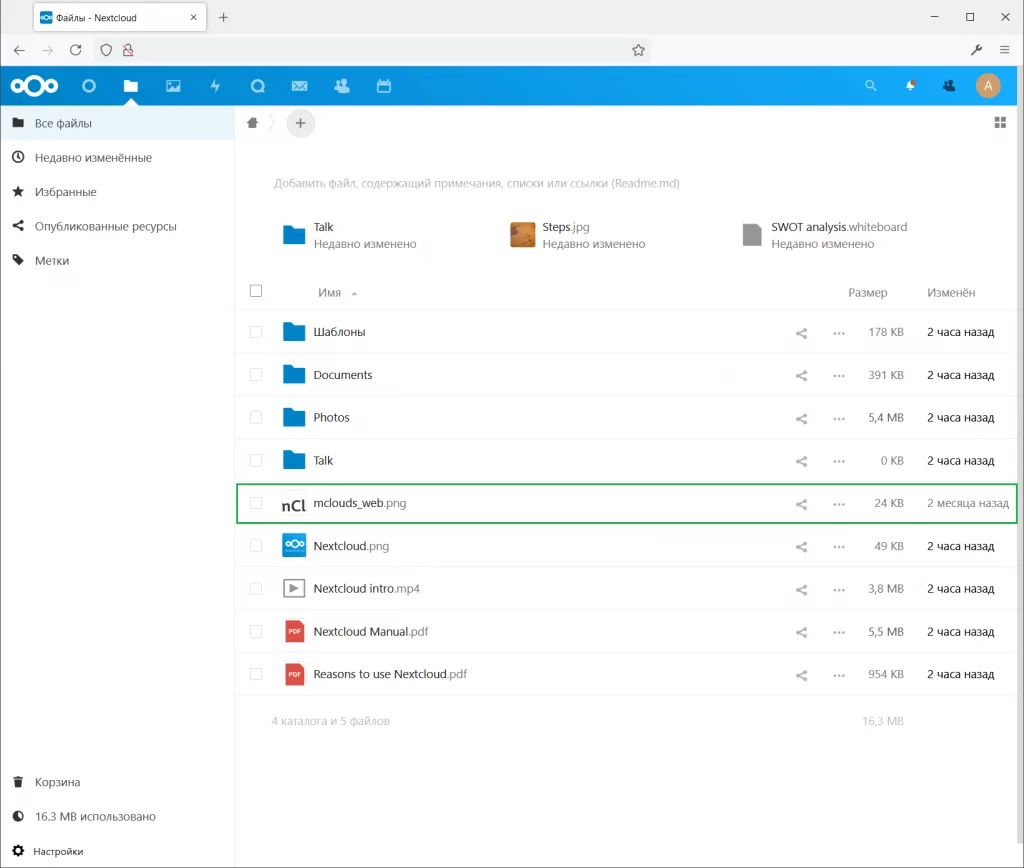This screenshot has height=868, width=1024.
Task: Select Все файлы in sidebar
Action: (118, 123)
